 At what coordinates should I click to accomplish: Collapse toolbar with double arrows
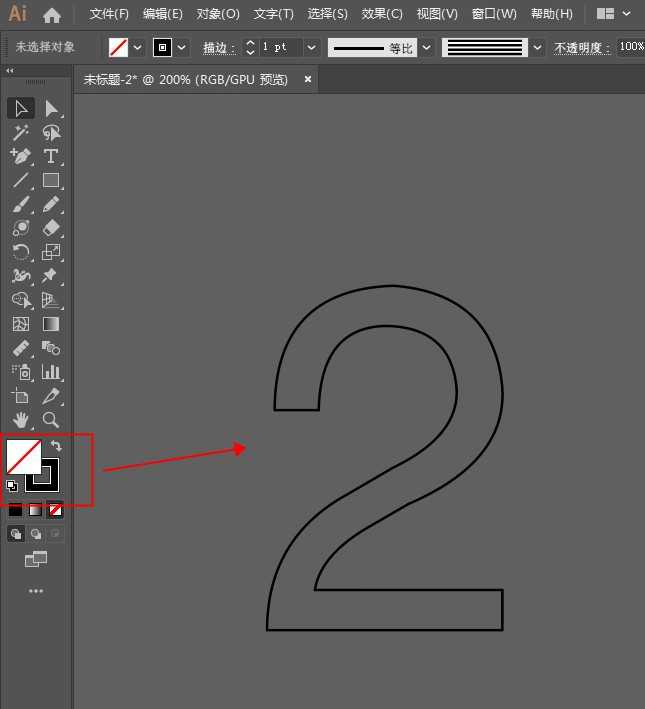point(9,71)
